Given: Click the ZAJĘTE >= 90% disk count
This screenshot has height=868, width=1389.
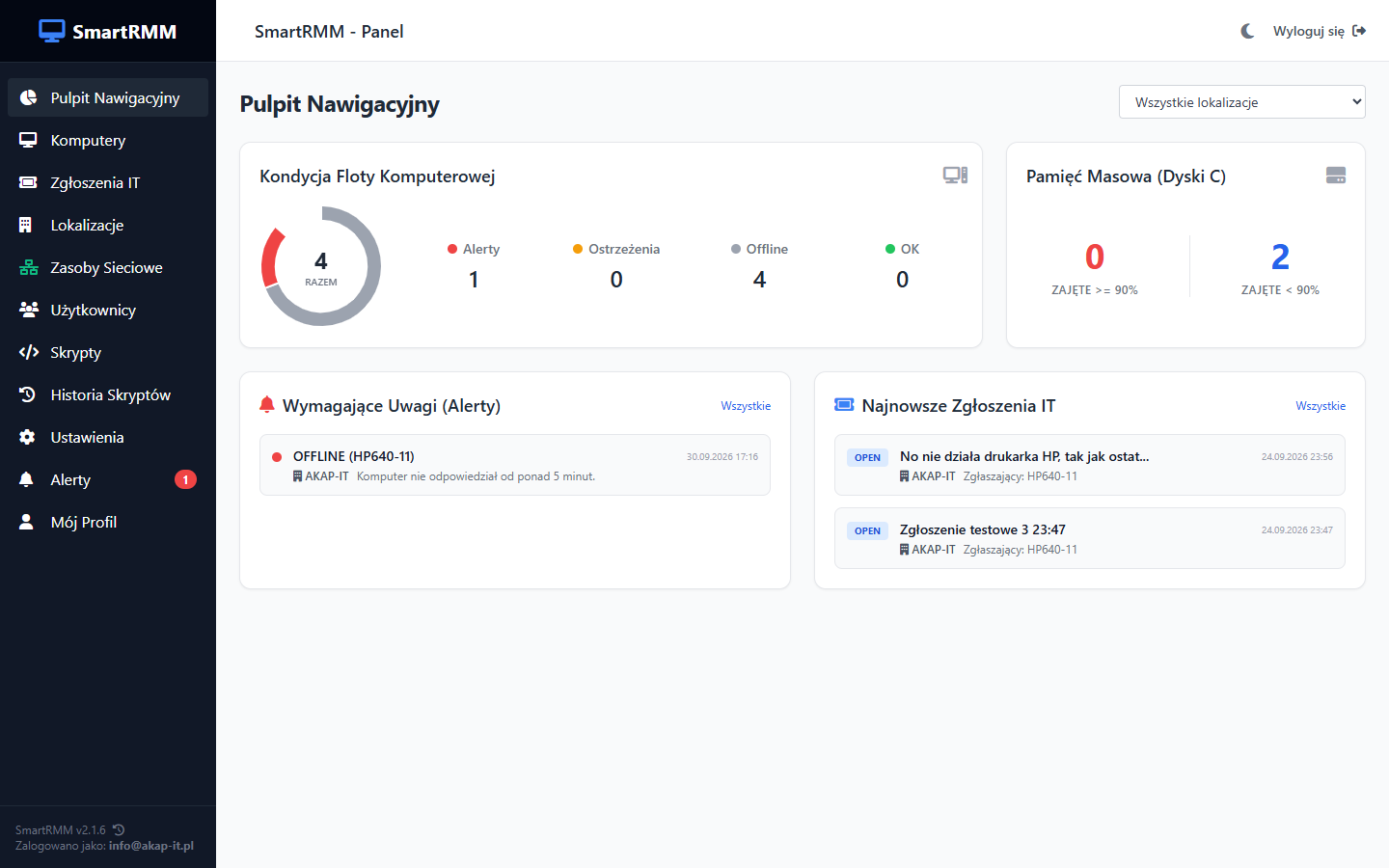Looking at the screenshot, I should [1095, 257].
